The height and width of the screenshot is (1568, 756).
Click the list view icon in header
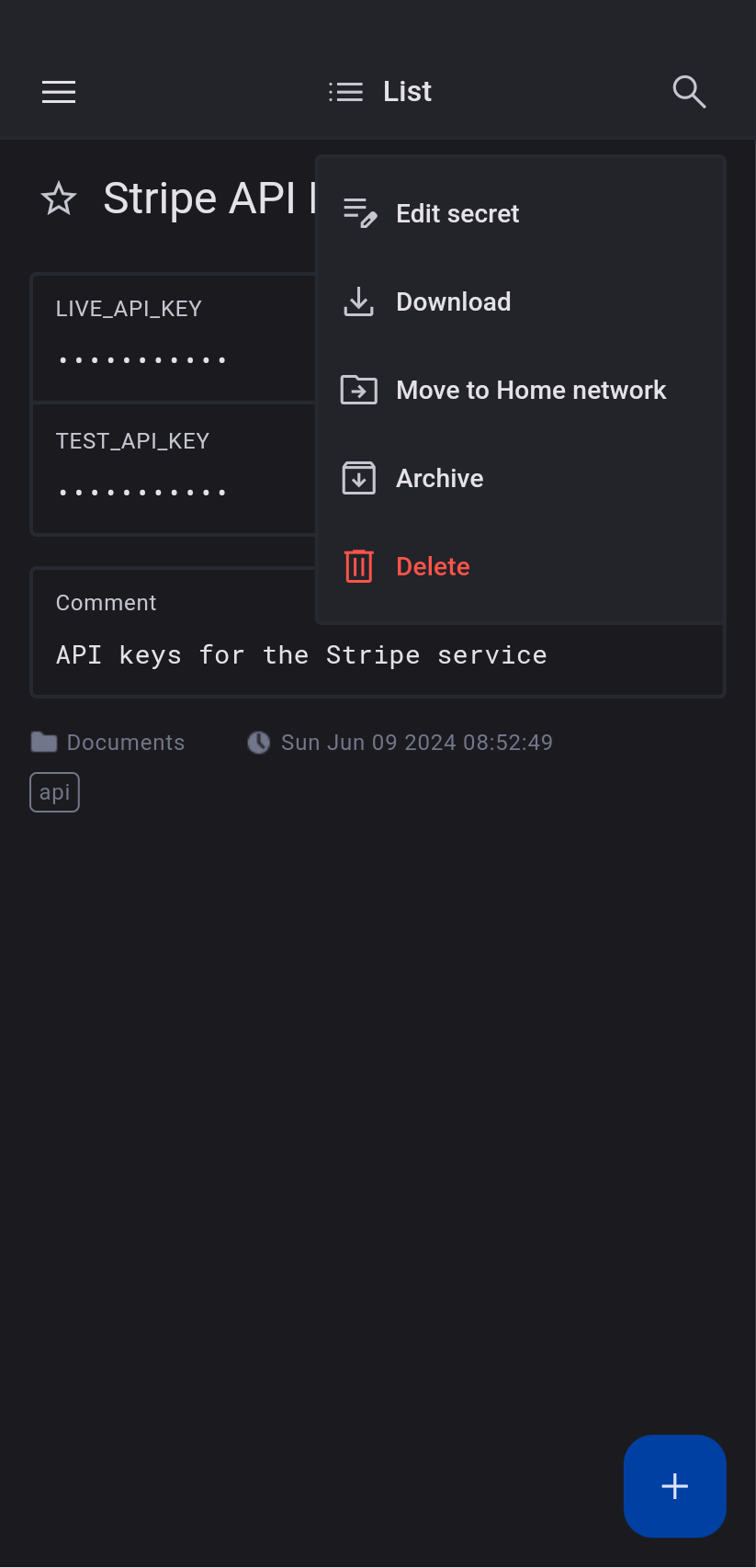point(346,92)
